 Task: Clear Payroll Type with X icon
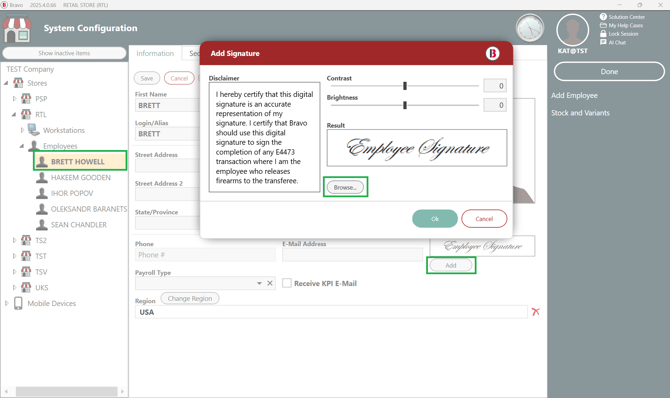pos(270,283)
